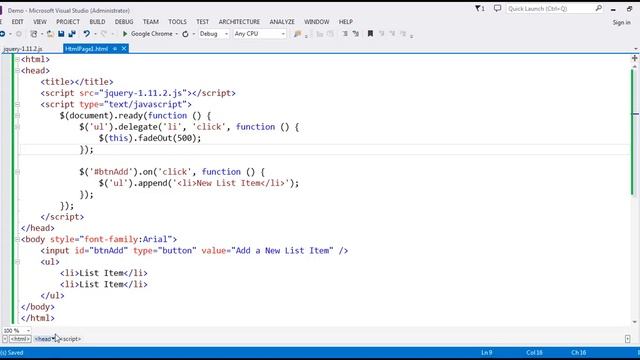640x360 pixels.
Task: Toggle bookmark on current line
Action: pyautogui.click(x=370, y=34)
